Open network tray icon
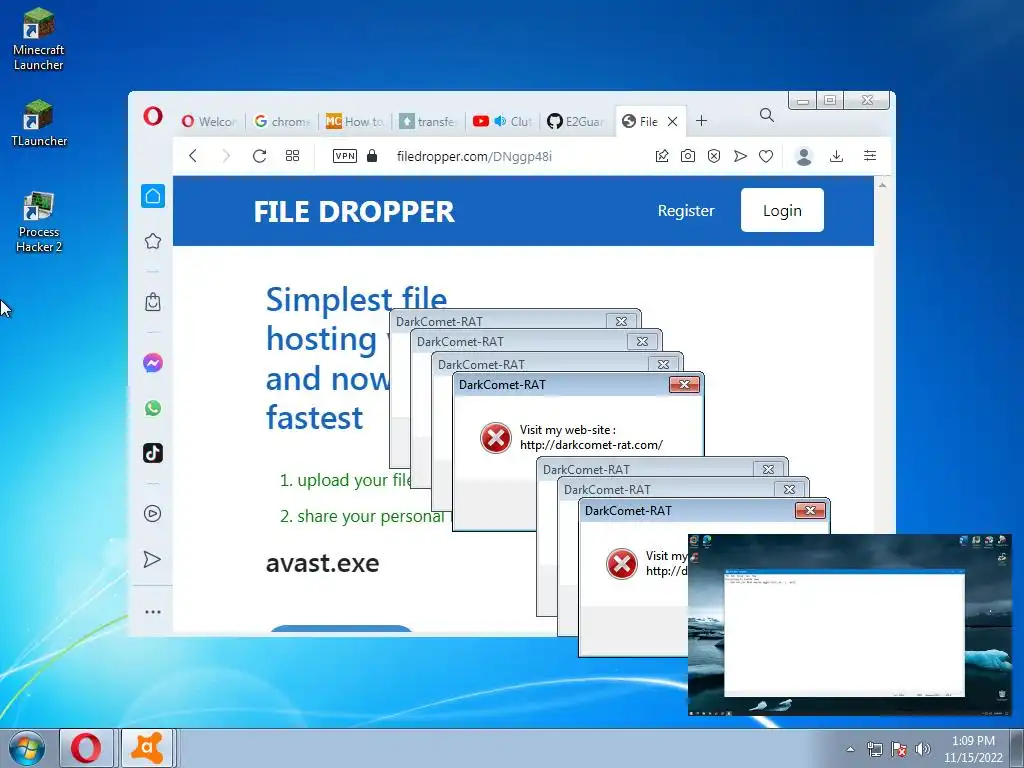This screenshot has height=768, width=1024. pyautogui.click(x=874, y=749)
